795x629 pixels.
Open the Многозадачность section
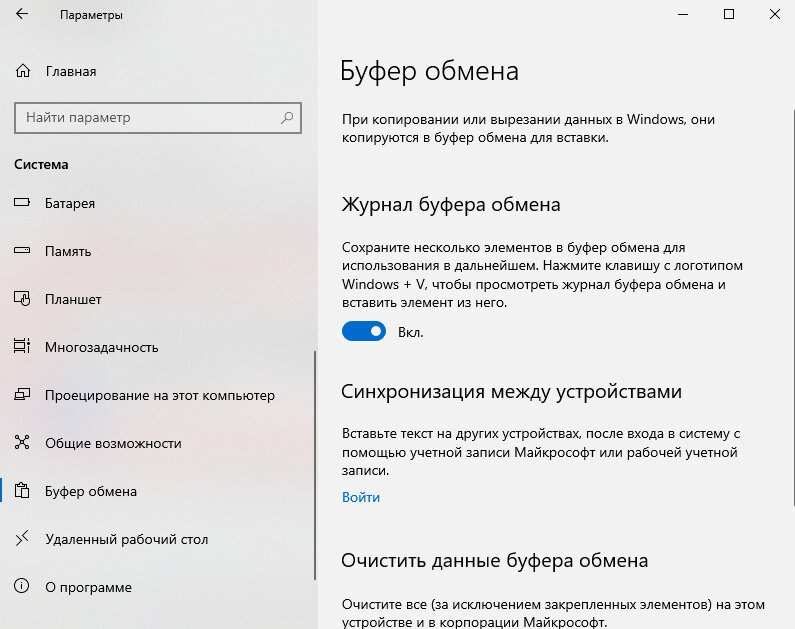[x=101, y=347]
